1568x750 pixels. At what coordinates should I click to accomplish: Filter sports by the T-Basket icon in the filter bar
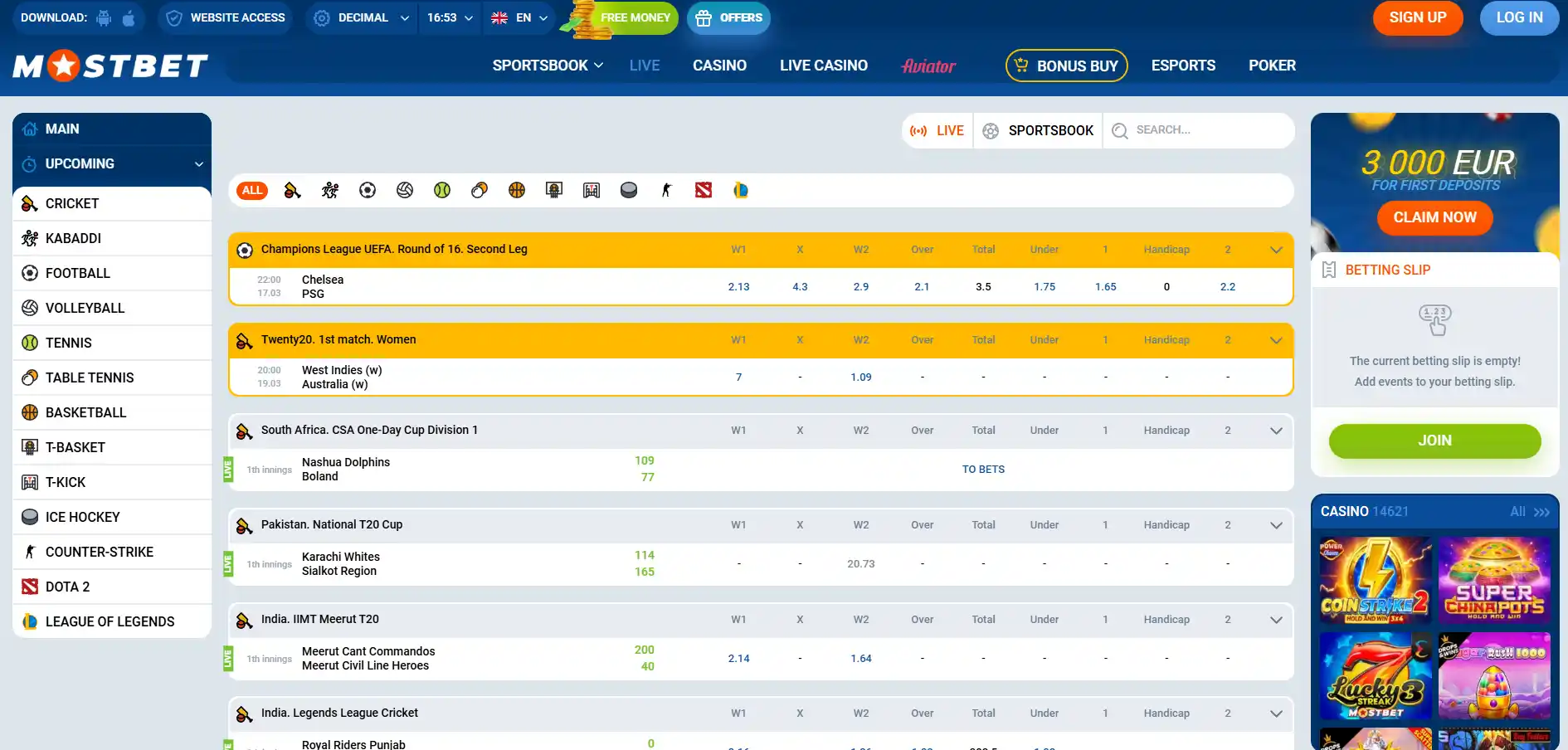pos(554,191)
